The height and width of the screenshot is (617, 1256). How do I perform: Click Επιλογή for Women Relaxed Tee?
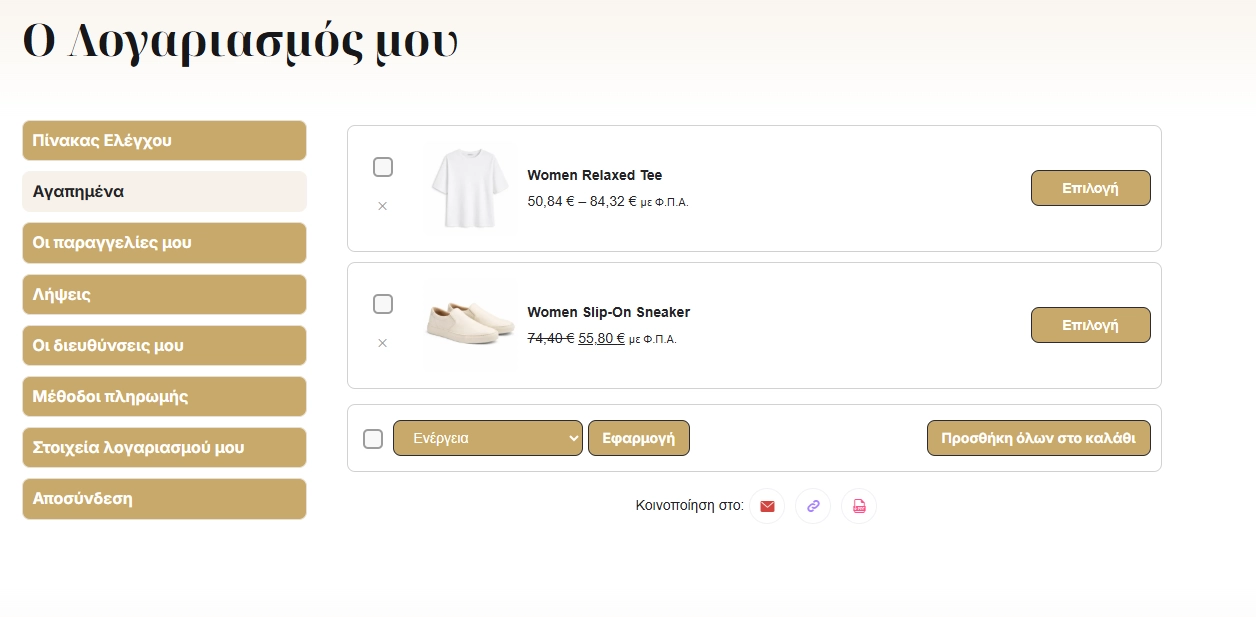tap(1090, 188)
